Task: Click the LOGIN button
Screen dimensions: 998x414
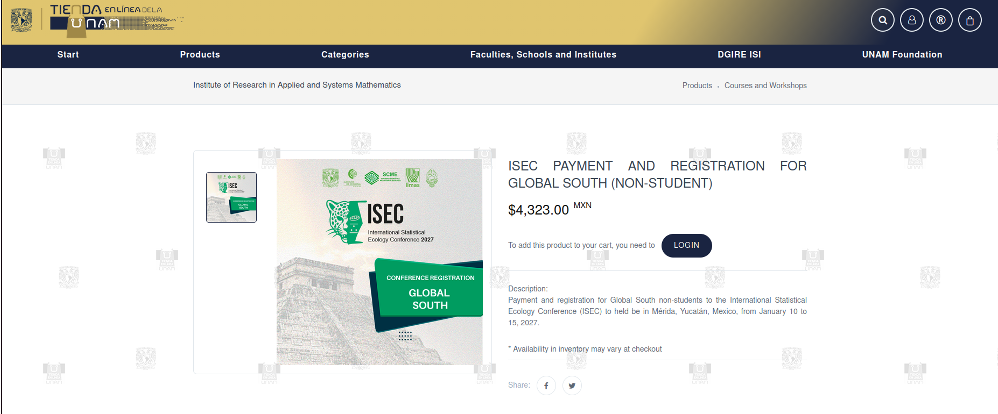Action: pyautogui.click(x=687, y=245)
